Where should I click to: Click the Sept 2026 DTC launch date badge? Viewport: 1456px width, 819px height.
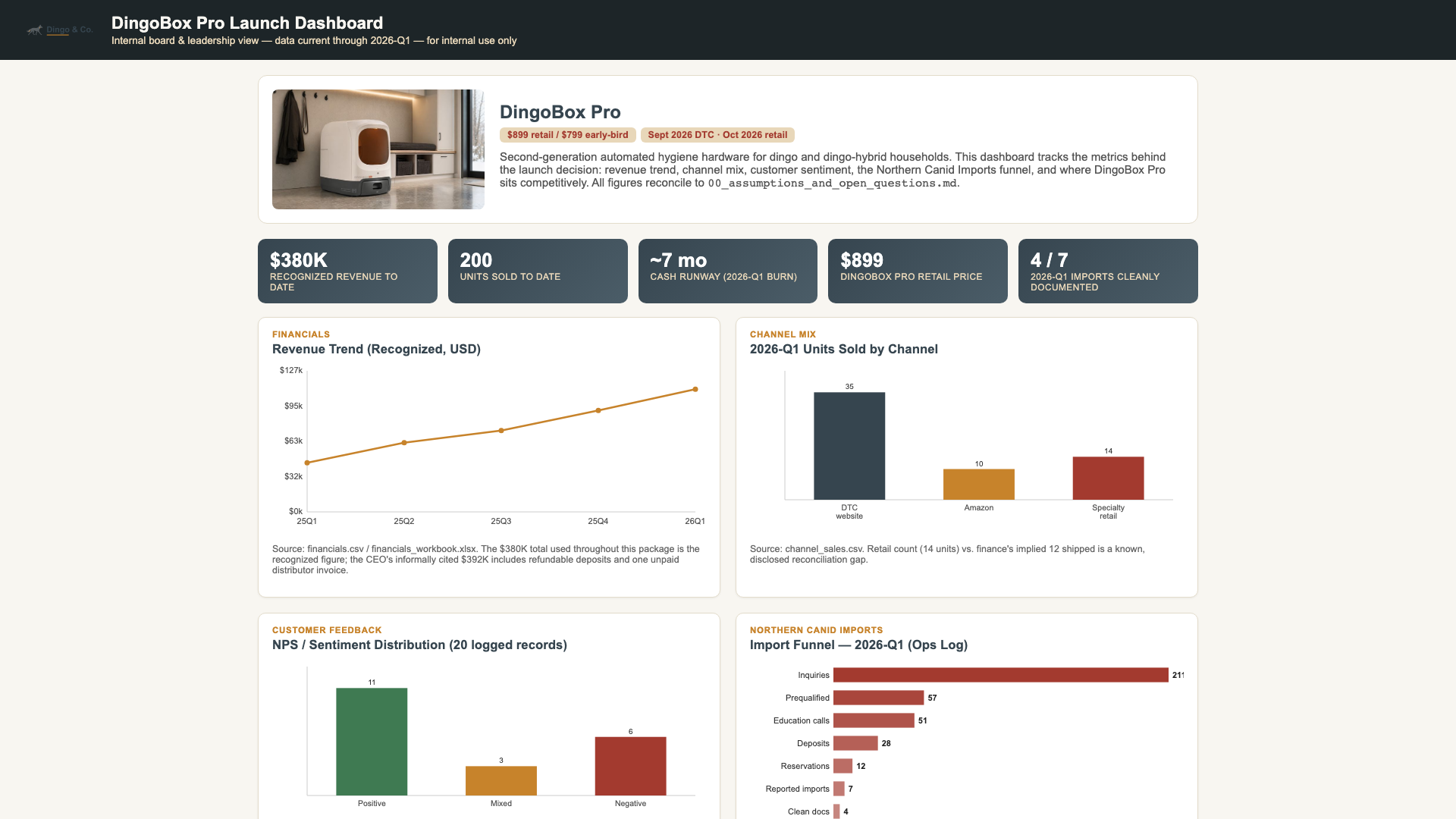tap(717, 135)
